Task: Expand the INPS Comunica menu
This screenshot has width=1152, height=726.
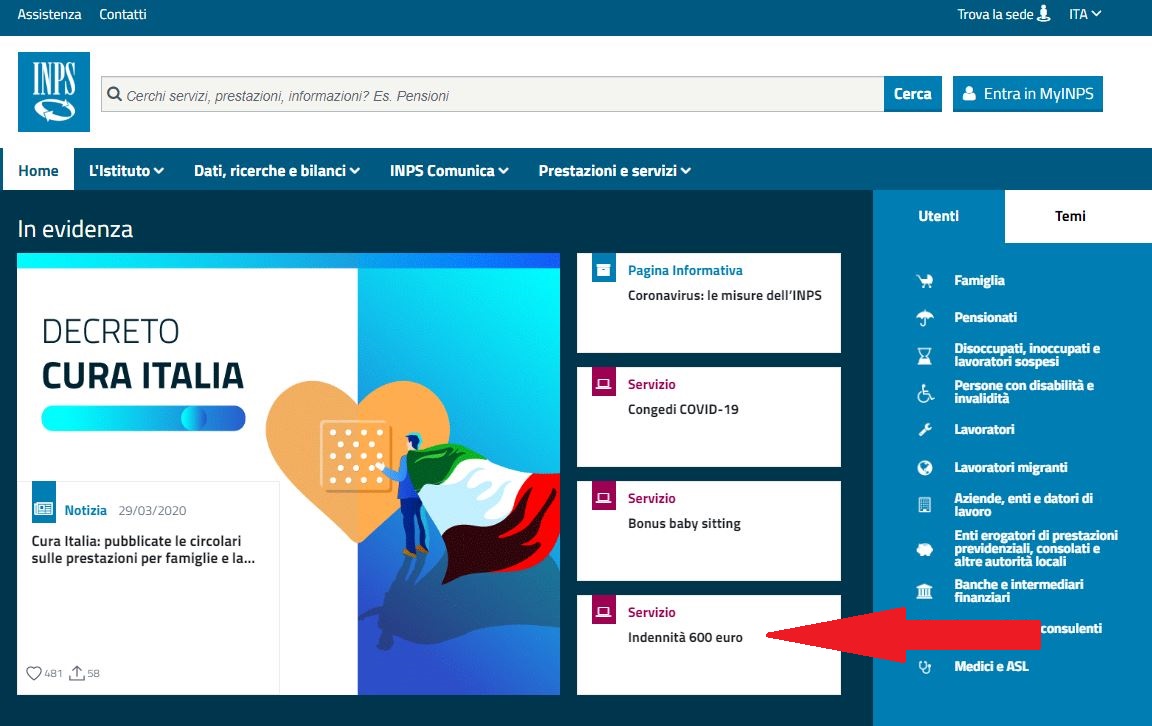Action: 449,170
